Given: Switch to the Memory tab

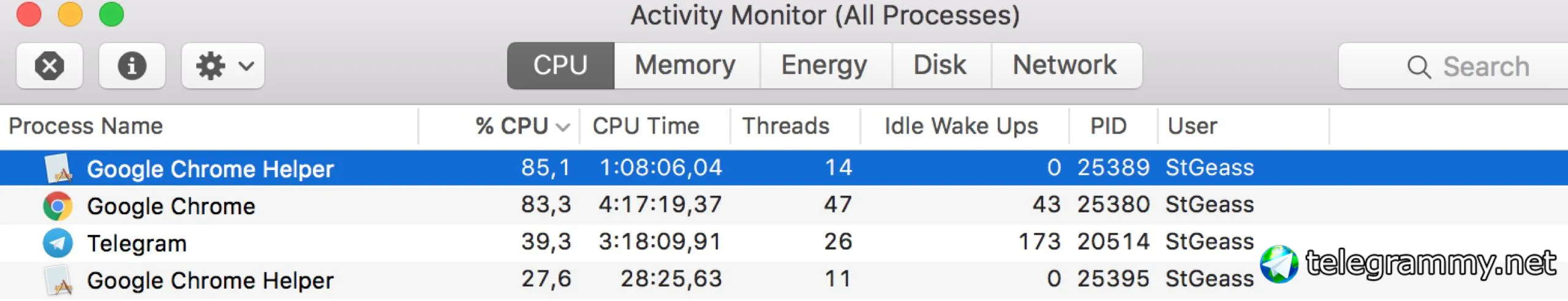Looking at the screenshot, I should [x=686, y=65].
